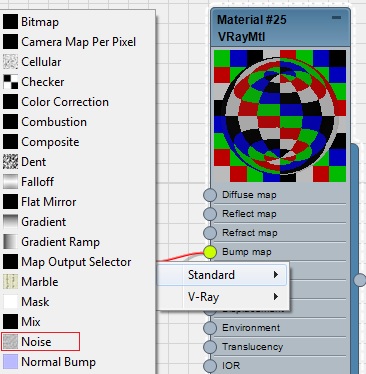
Task: Pick Normal Bump from the list
Action: (x=58, y=362)
